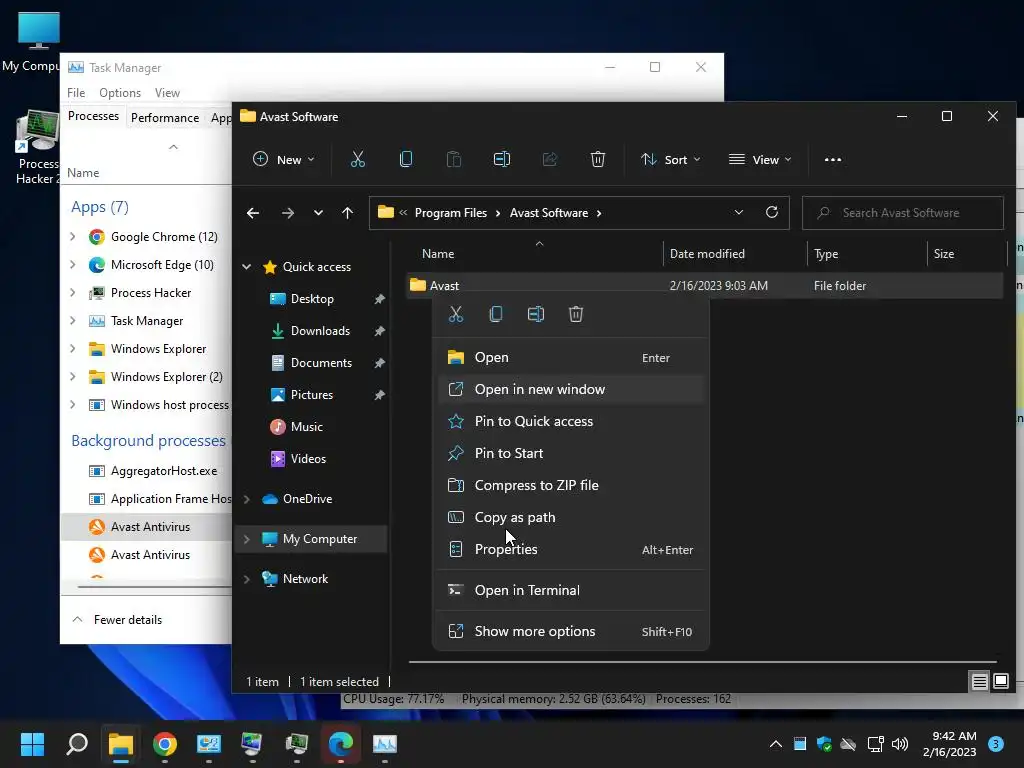Choose Copy as path
Image resolution: width=1024 pixels, height=768 pixels.
pyautogui.click(x=570, y=517)
